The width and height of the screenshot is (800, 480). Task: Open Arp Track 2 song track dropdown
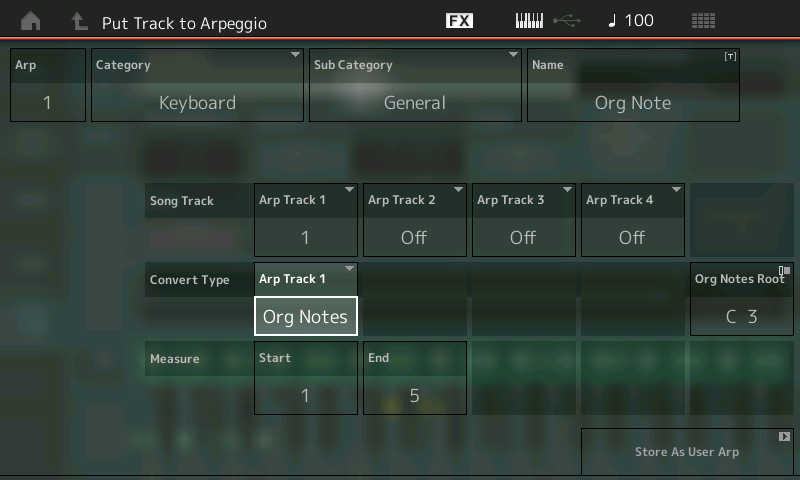point(415,220)
